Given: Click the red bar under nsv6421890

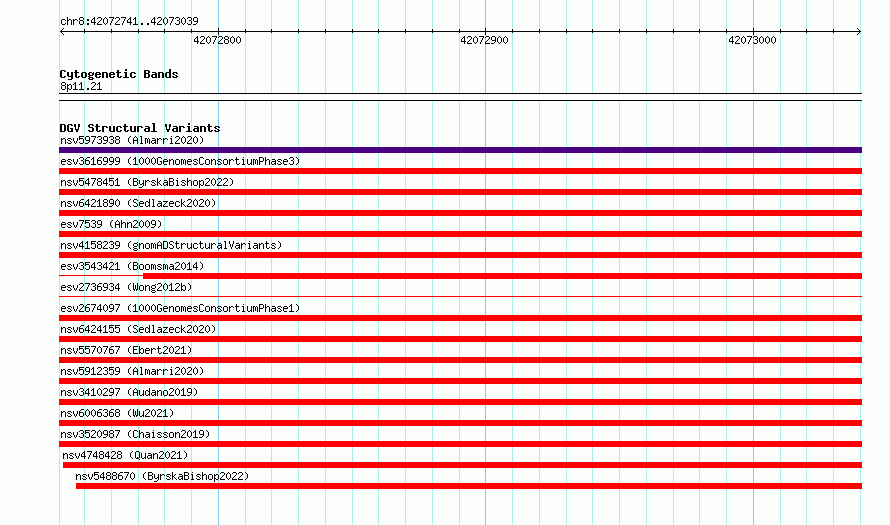Looking at the screenshot, I should (460, 213).
